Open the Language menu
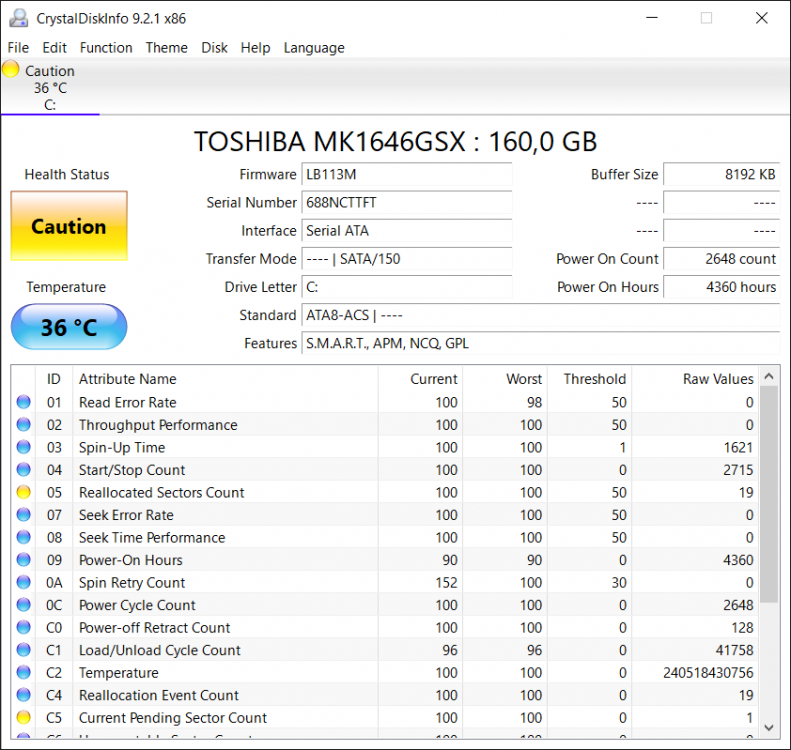Viewport: 791px width, 750px height. pos(313,48)
